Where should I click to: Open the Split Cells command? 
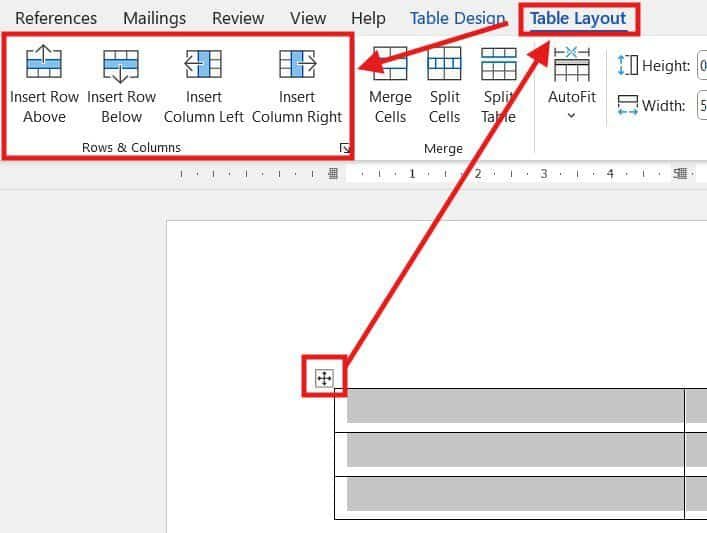[444, 85]
